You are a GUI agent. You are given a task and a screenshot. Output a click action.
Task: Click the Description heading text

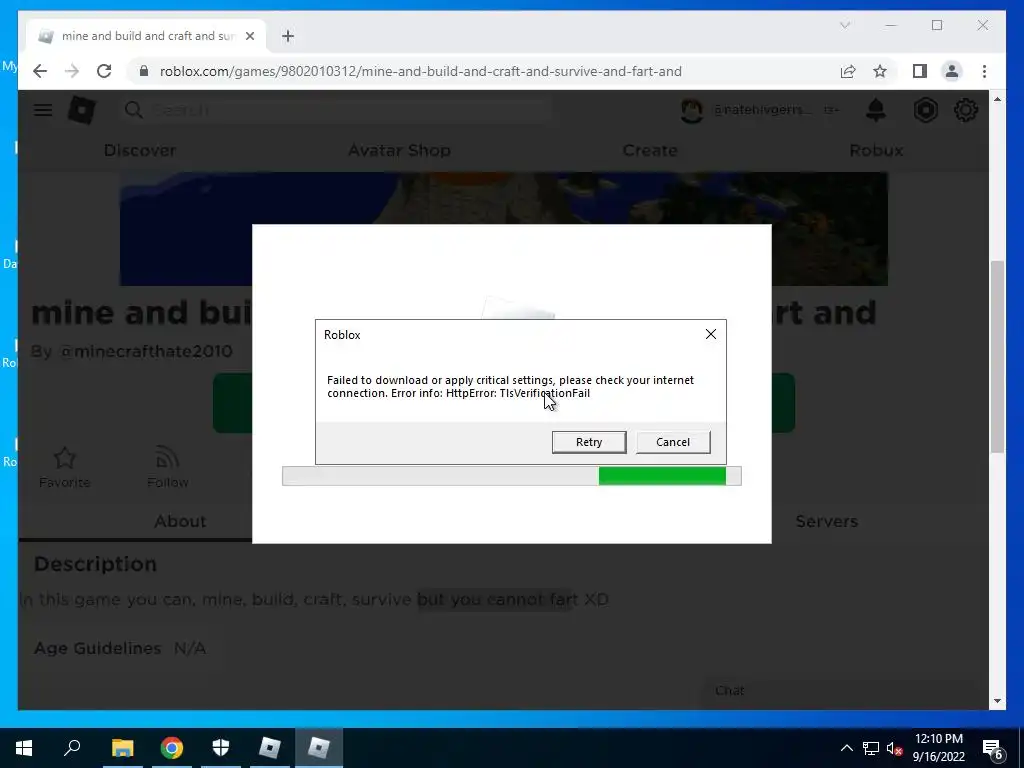pos(95,564)
